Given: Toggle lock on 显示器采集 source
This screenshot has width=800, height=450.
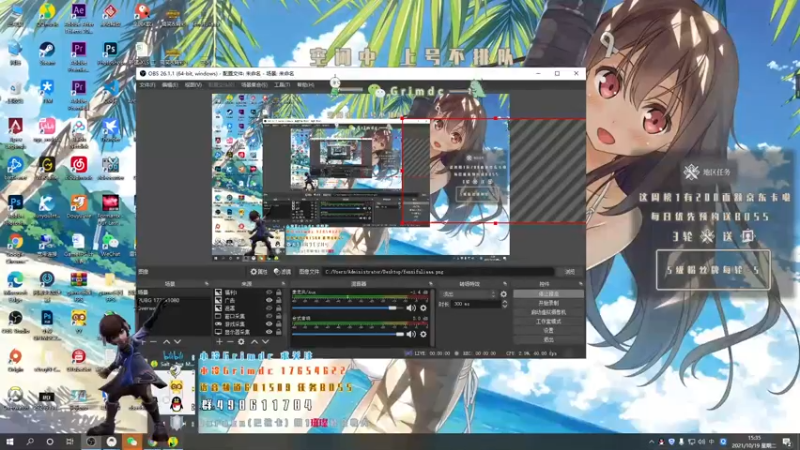Looking at the screenshot, I should [279, 332].
